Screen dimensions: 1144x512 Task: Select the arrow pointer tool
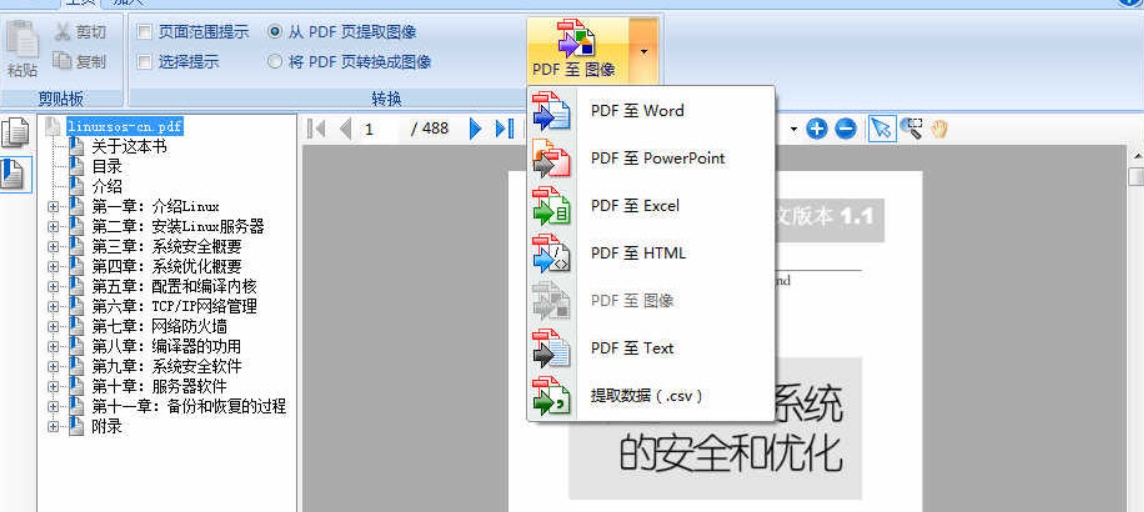tap(881, 129)
